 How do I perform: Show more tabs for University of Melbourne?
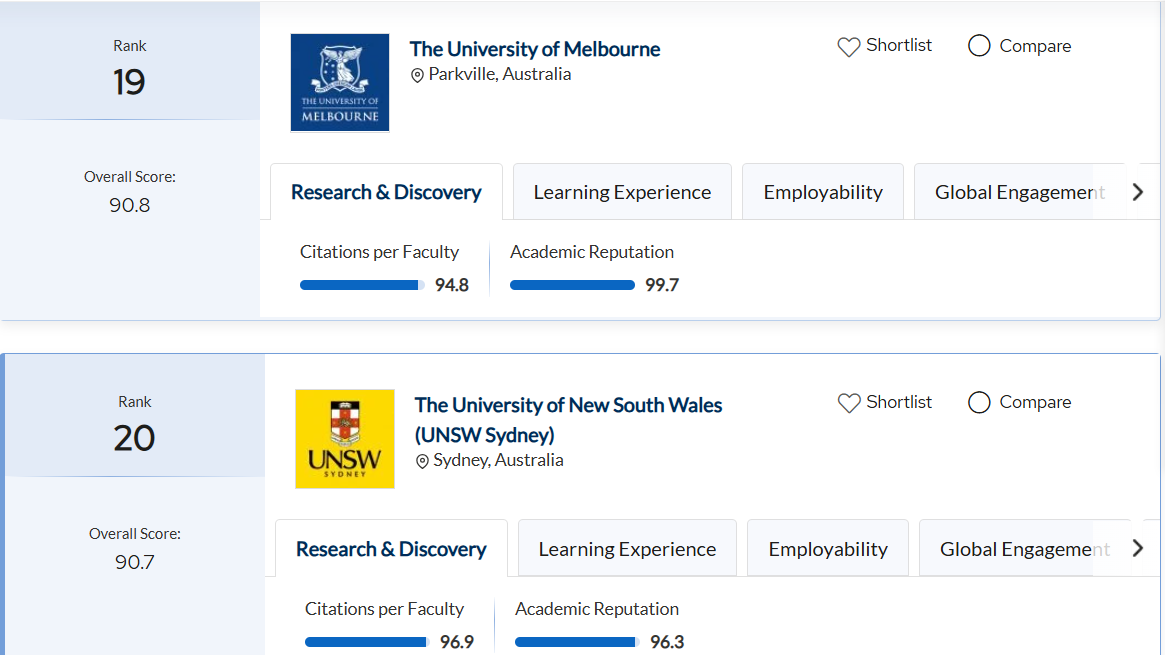tap(1138, 192)
